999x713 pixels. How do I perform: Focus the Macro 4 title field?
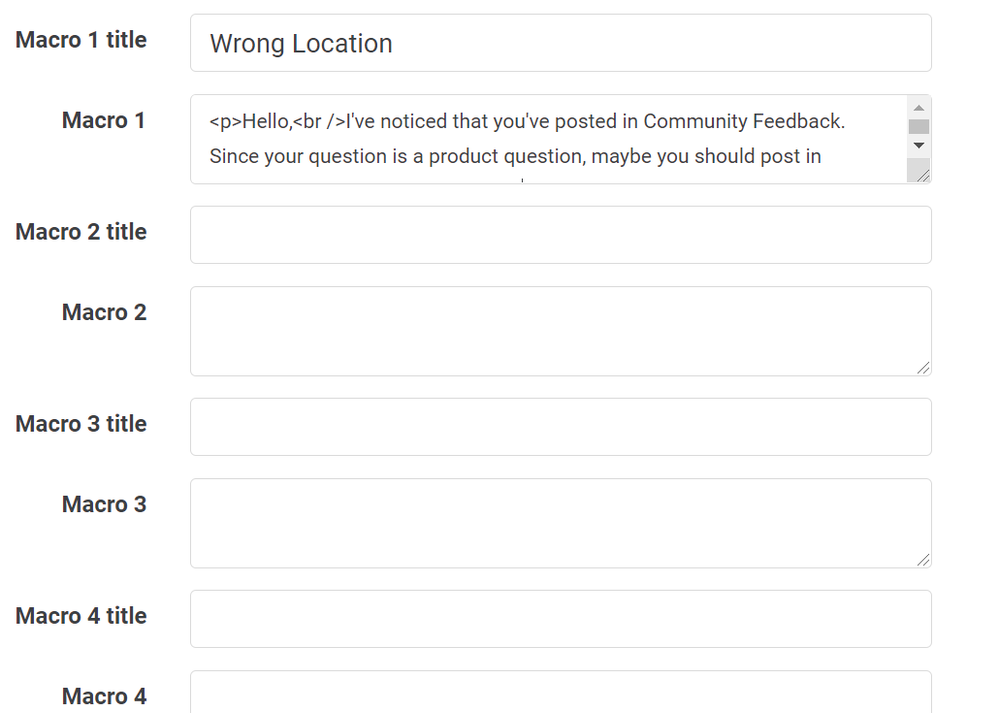[x=561, y=619]
